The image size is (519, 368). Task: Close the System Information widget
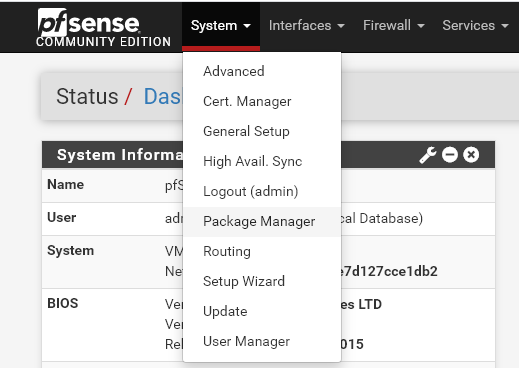471,155
